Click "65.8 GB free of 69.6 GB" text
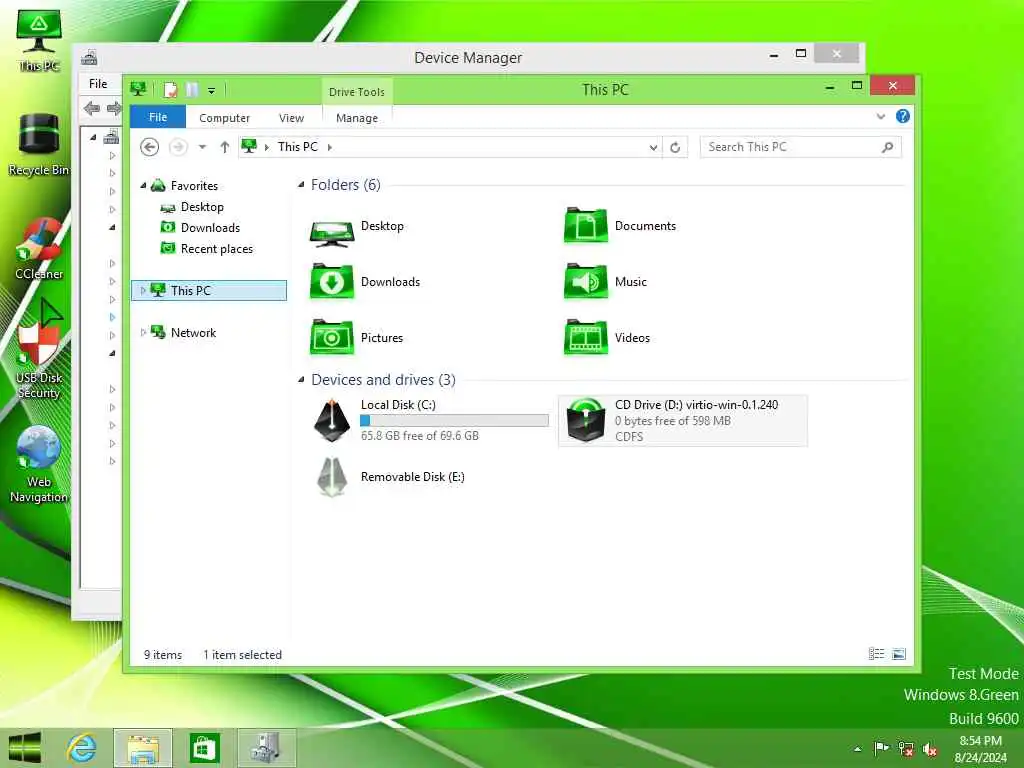Viewport: 1024px width, 768px height. [x=420, y=436]
